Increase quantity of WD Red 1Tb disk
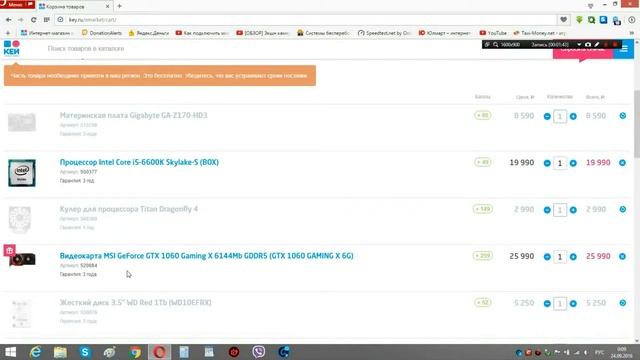Image resolution: width=640 pixels, height=360 pixels. [573, 303]
